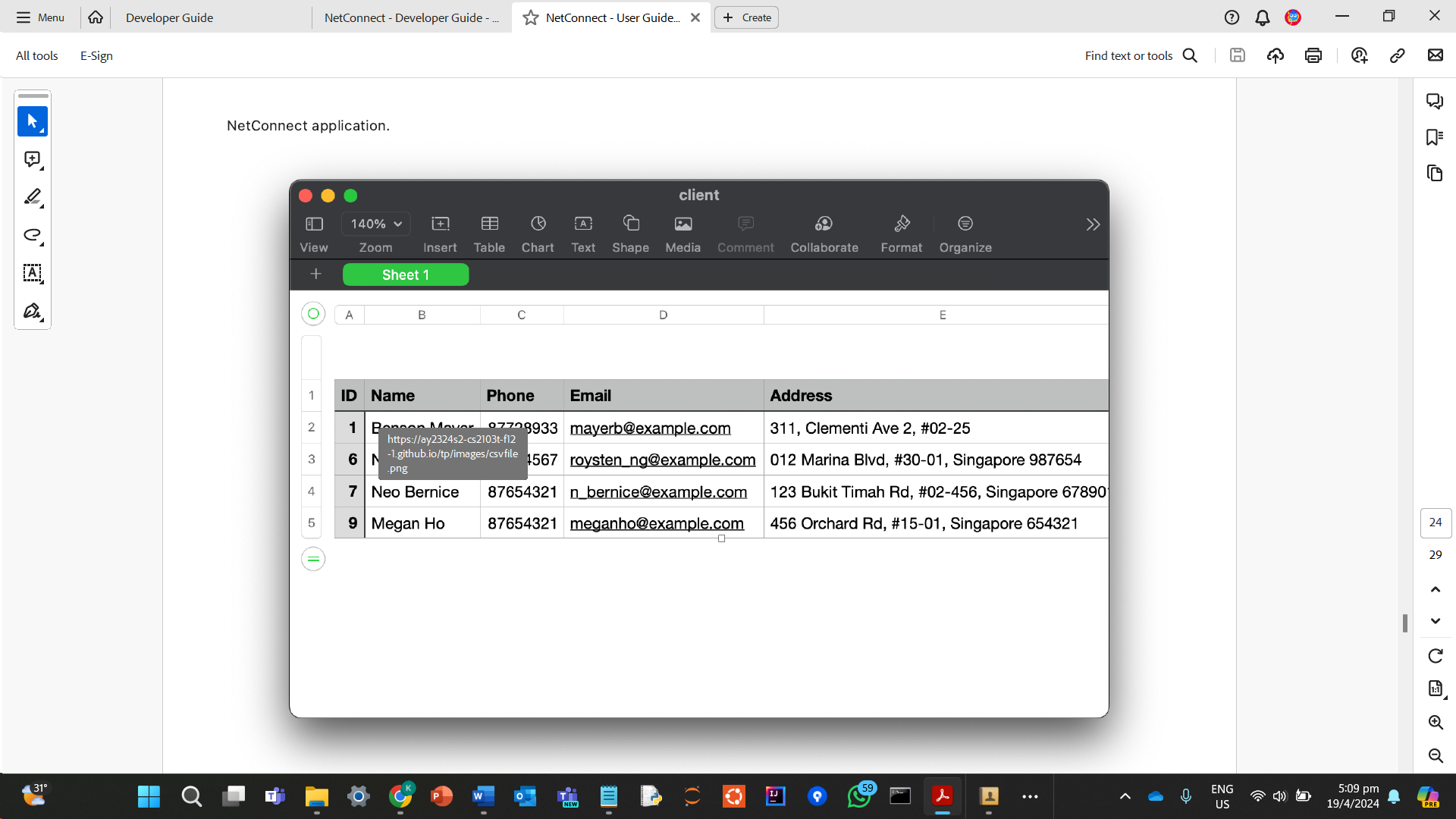Screen dimensions: 1456x819
Task: Go to the previous page using the up chevron
Action: (x=1435, y=589)
